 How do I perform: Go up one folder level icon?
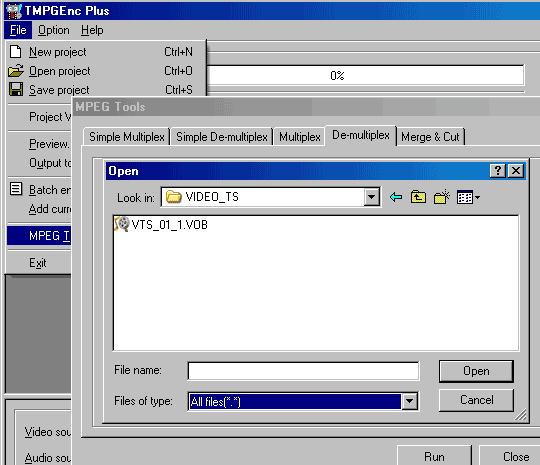pyautogui.click(x=418, y=197)
